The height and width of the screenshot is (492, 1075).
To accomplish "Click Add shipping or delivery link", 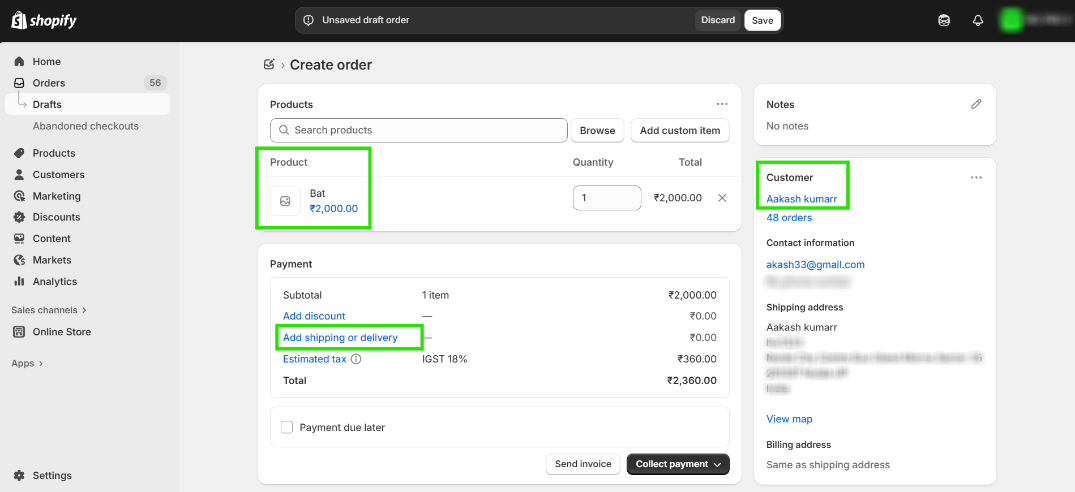I will (340, 338).
